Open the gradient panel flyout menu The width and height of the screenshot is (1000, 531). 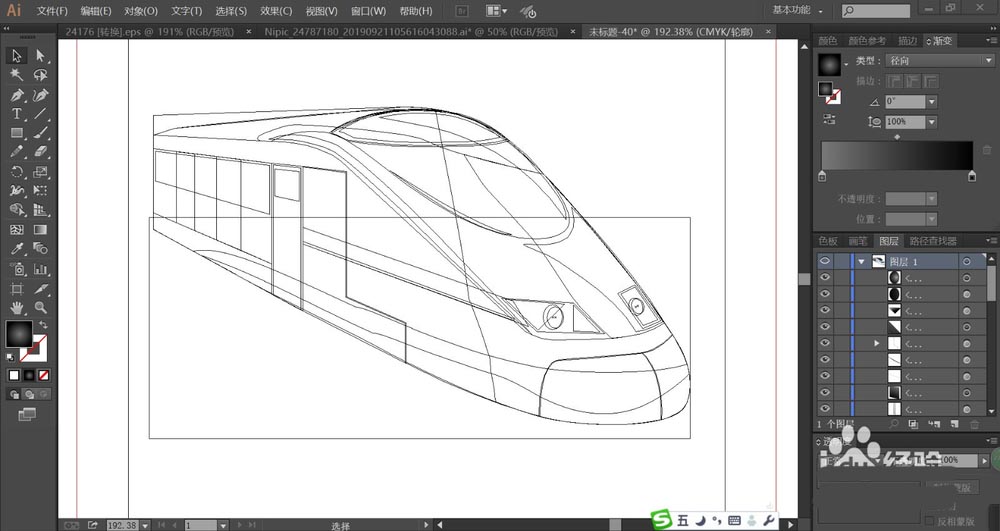(990, 41)
